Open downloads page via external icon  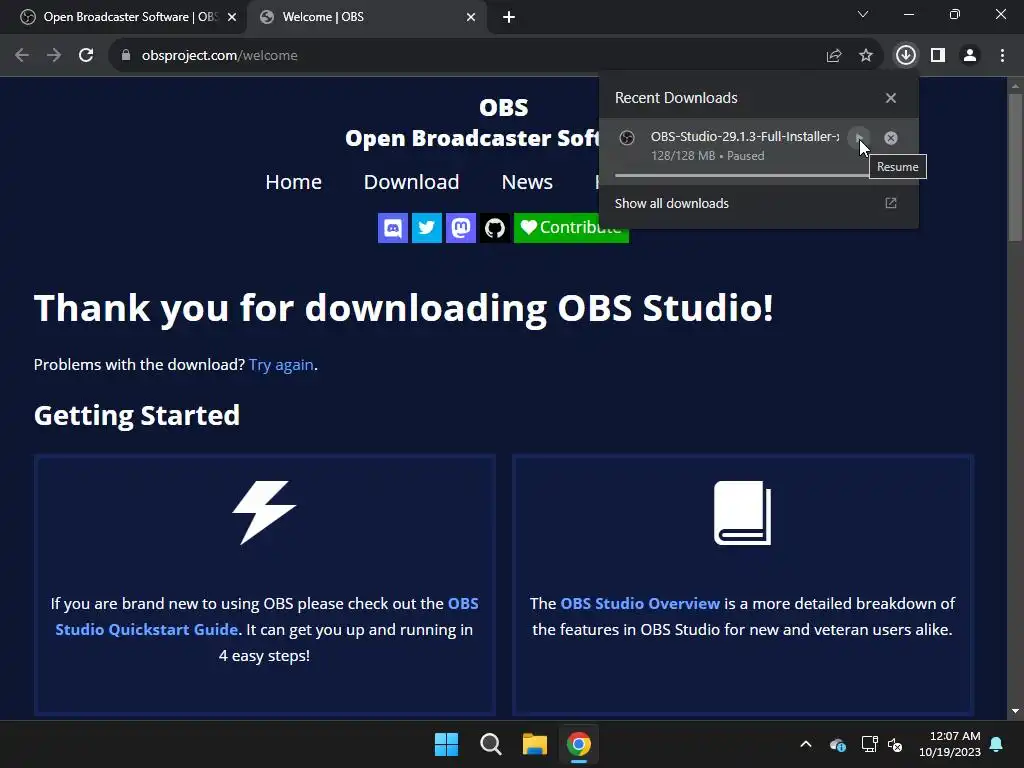(x=891, y=203)
